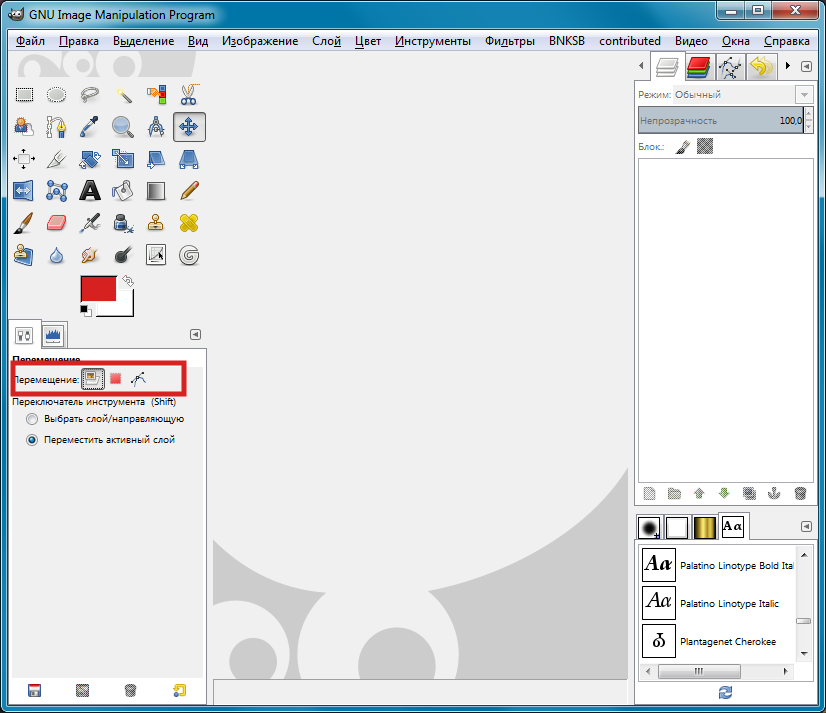This screenshot has width=826, height=713.
Task: Open the Фильтры menu
Action: (509, 41)
